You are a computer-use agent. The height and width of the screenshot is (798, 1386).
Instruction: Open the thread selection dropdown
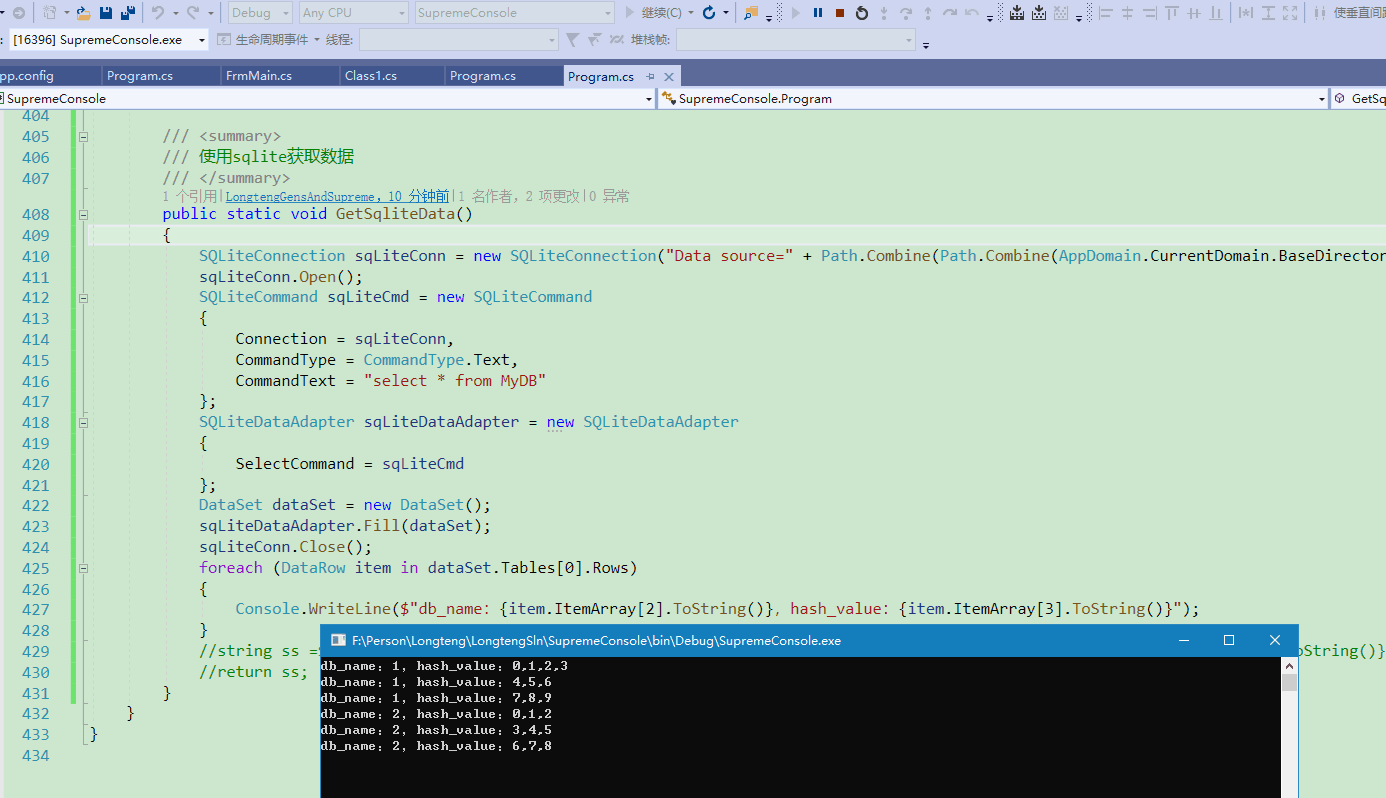(x=458, y=39)
